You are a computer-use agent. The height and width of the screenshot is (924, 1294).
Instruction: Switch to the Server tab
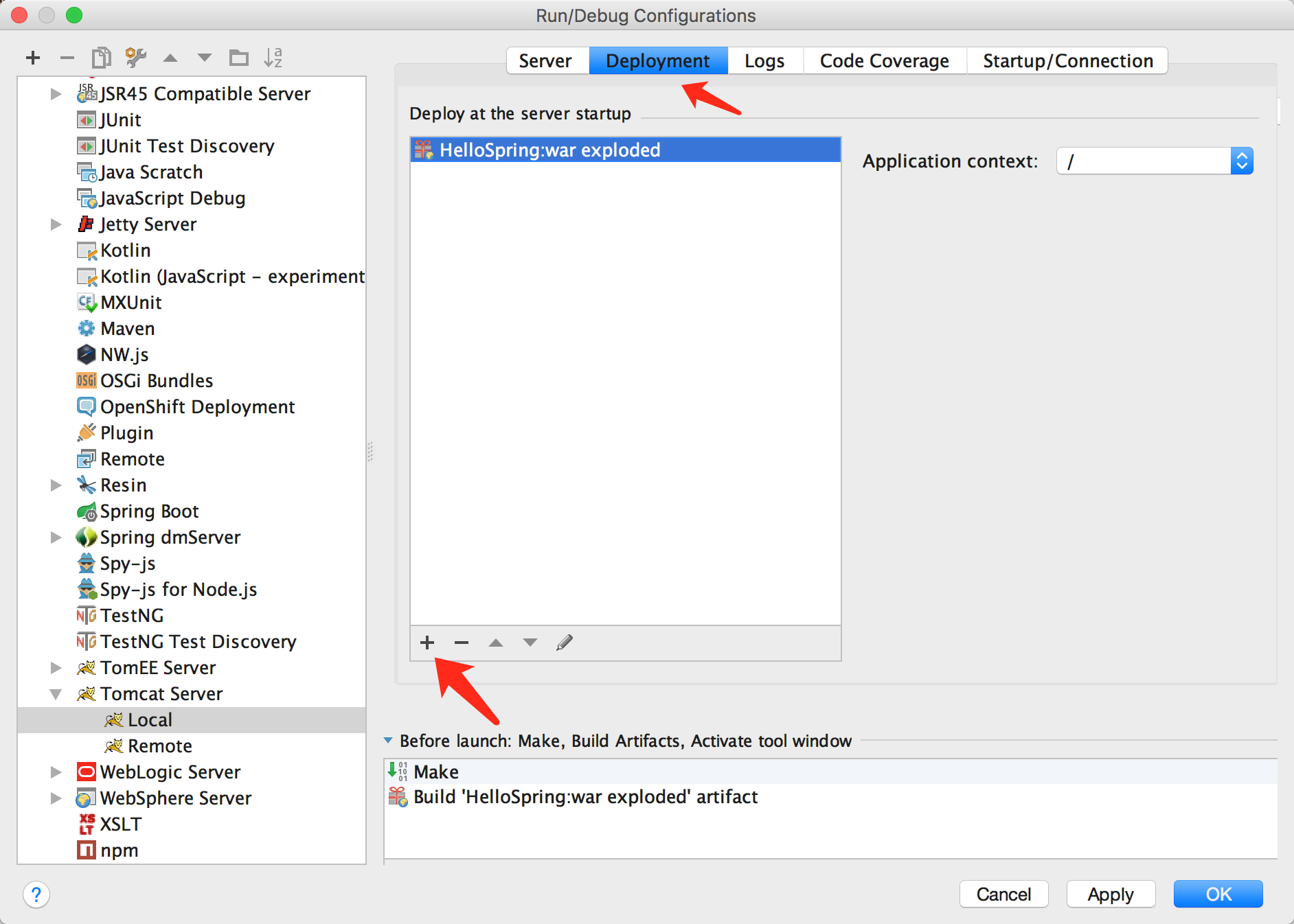[547, 61]
